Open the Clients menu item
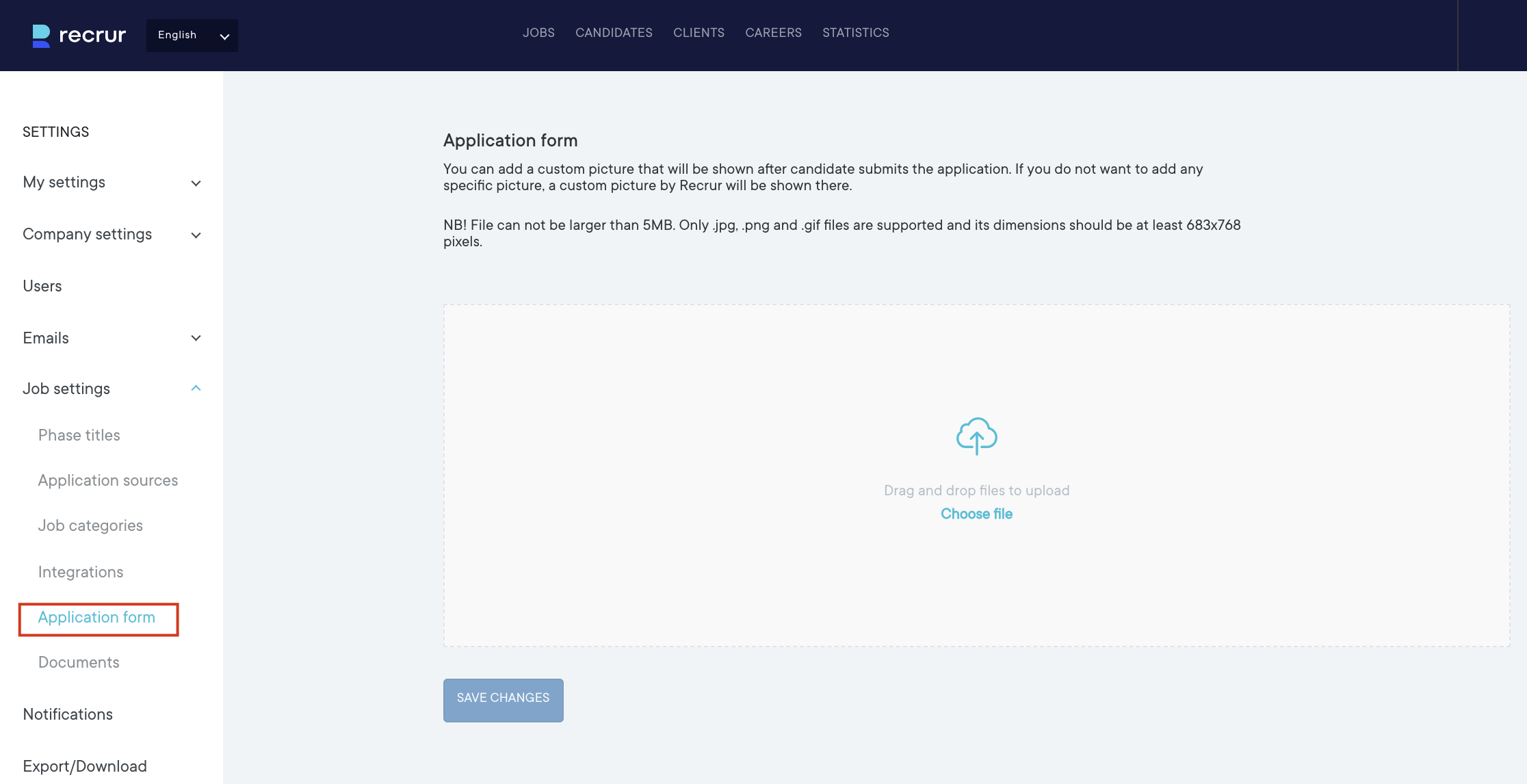 pyautogui.click(x=699, y=33)
